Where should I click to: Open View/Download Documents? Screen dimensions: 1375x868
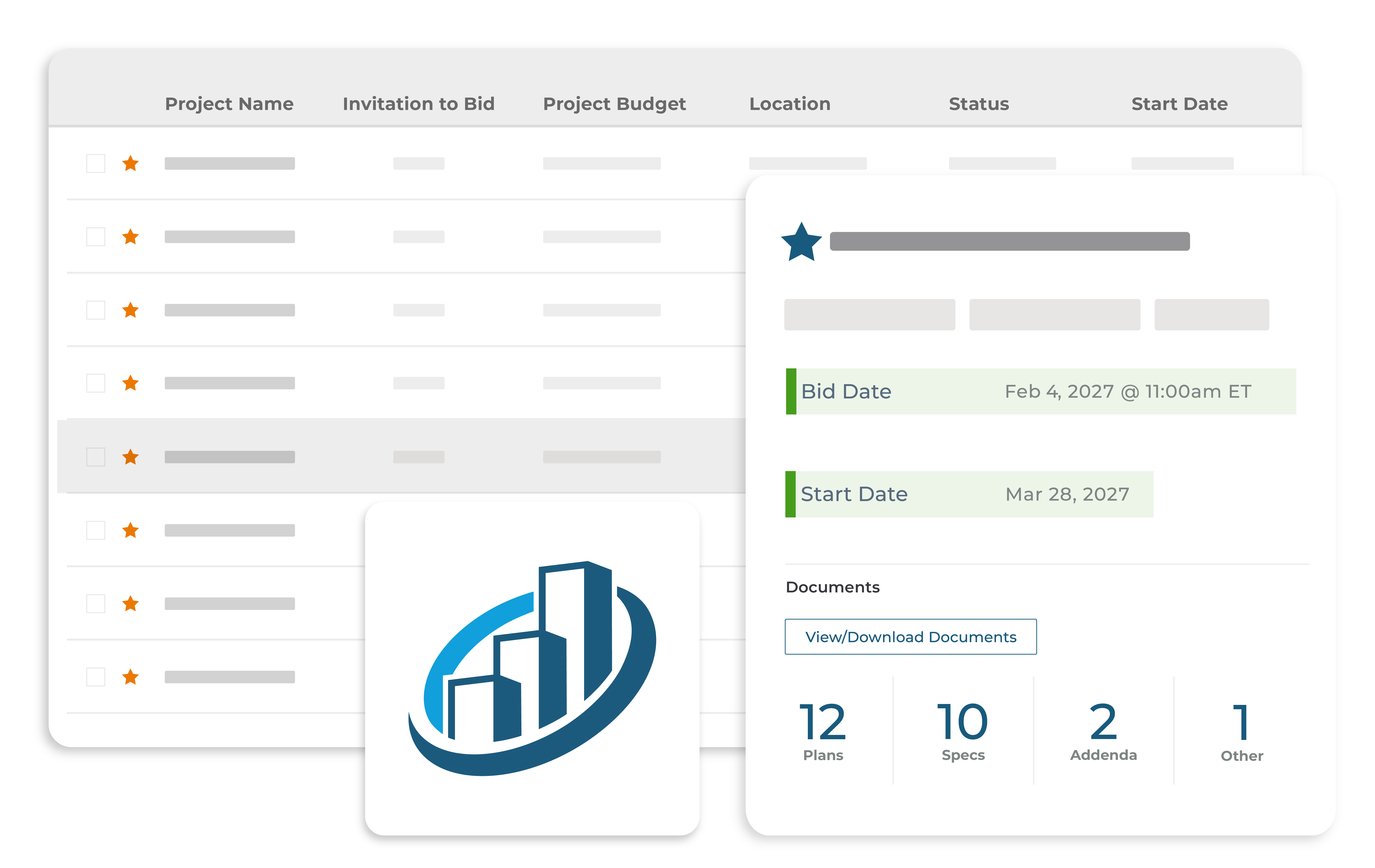pos(911,636)
